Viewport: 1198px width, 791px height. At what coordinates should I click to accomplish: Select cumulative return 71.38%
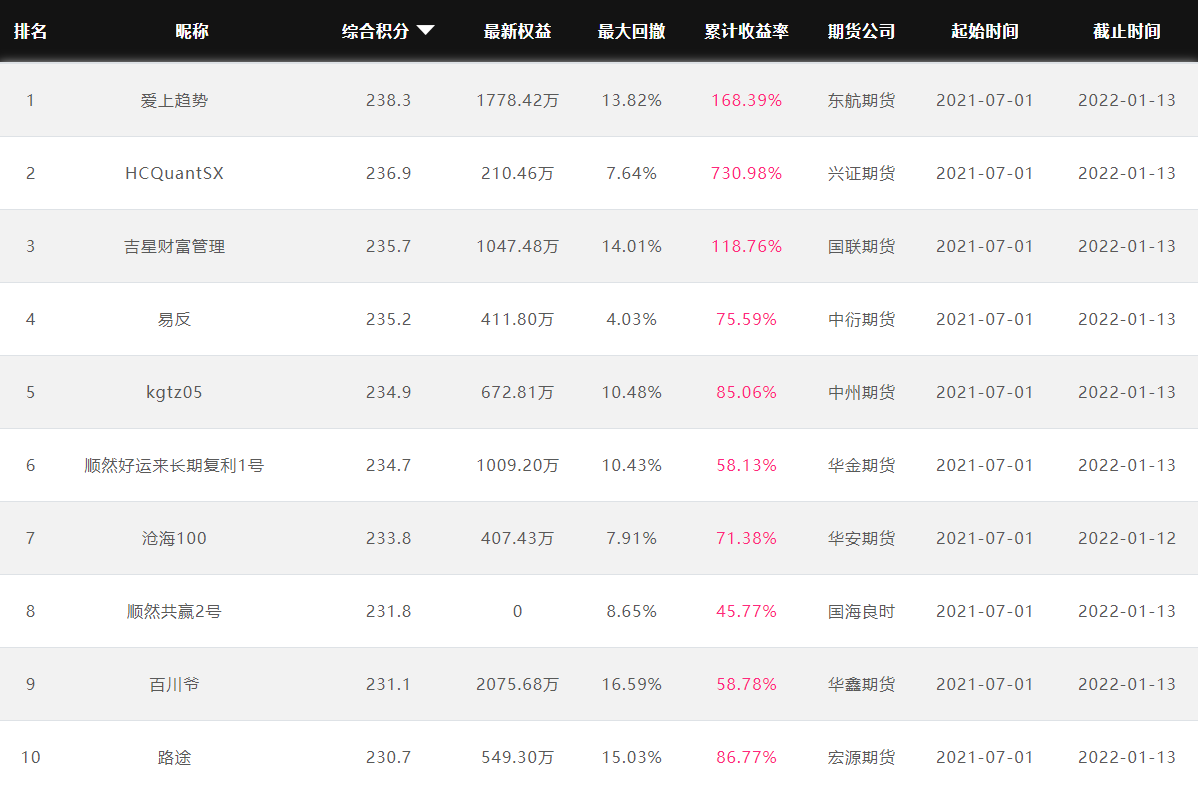tap(746, 538)
